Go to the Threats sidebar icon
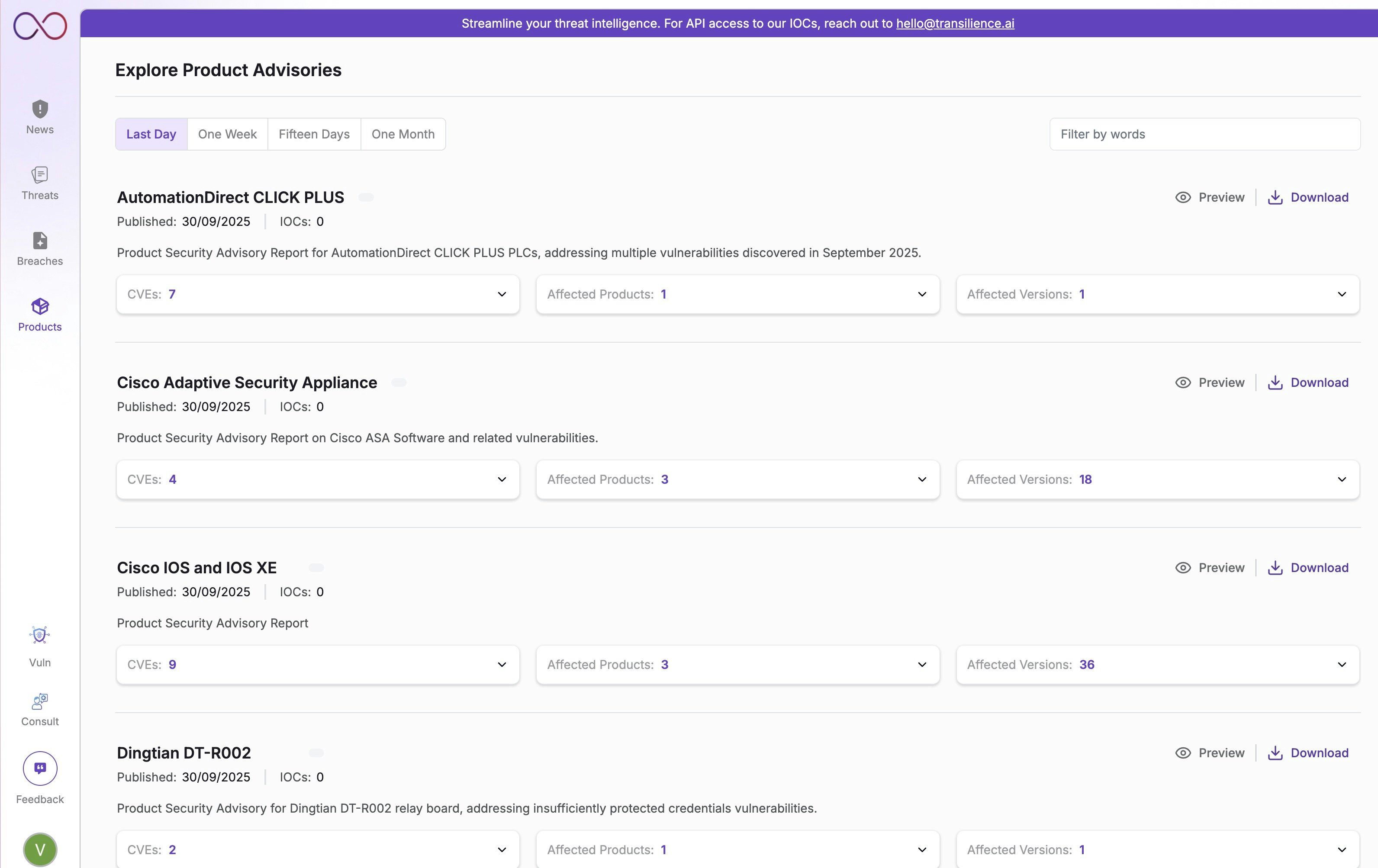Viewport: 1378px width, 868px height. click(x=39, y=174)
